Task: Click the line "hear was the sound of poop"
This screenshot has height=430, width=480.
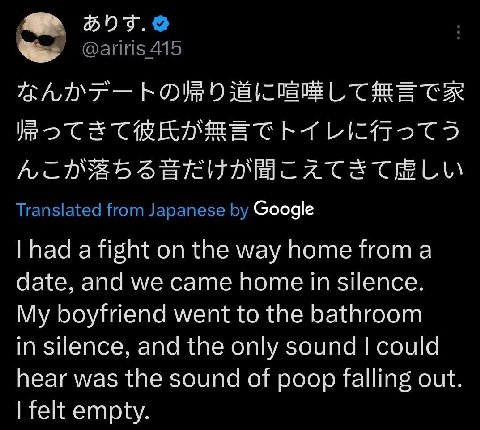Action: [239, 379]
